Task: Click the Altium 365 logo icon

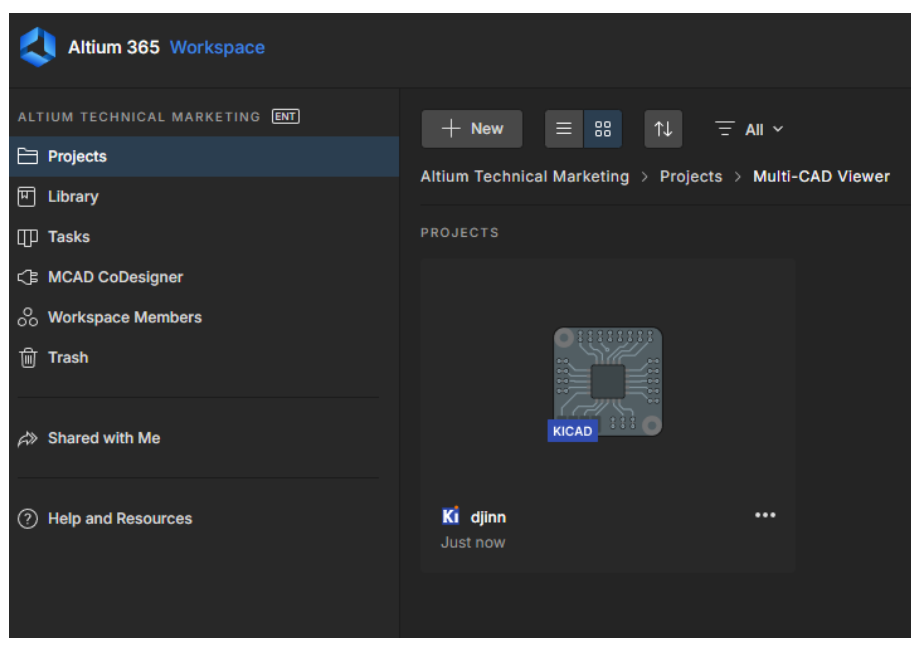Action: click(x=38, y=47)
